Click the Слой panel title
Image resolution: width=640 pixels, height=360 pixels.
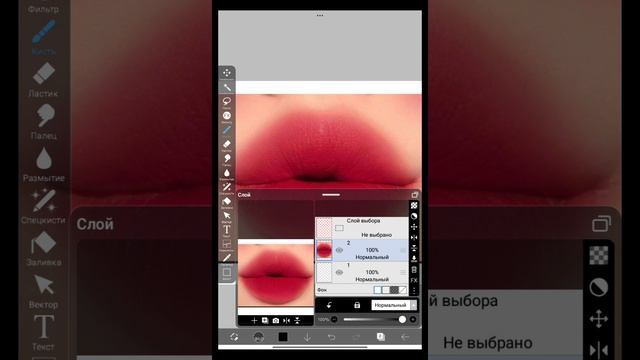[244, 195]
